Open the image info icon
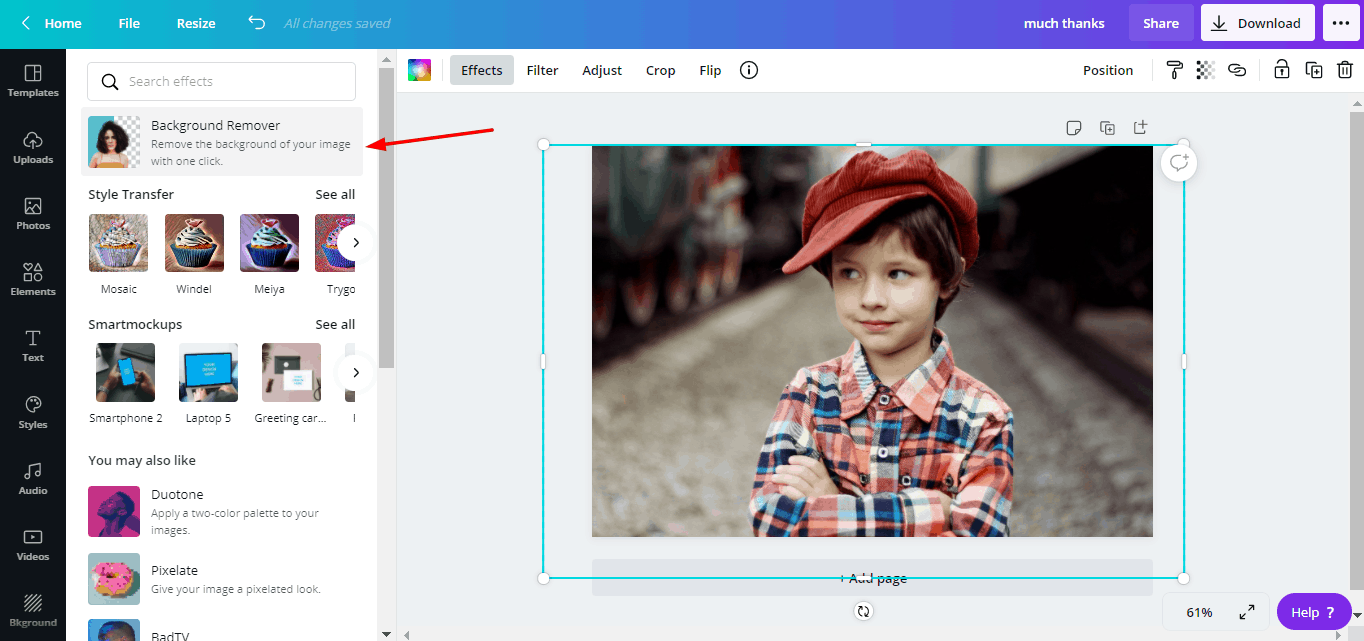1364x641 pixels. [x=749, y=70]
